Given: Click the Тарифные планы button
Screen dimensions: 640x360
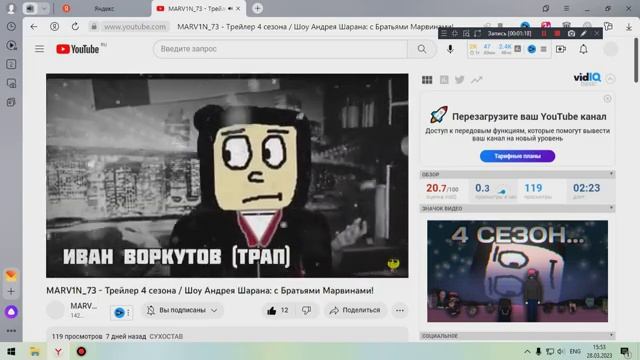Looking at the screenshot, I should click(517, 156).
